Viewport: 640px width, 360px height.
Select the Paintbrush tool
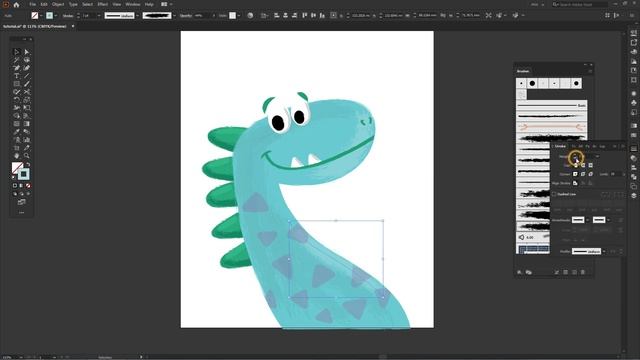27,84
